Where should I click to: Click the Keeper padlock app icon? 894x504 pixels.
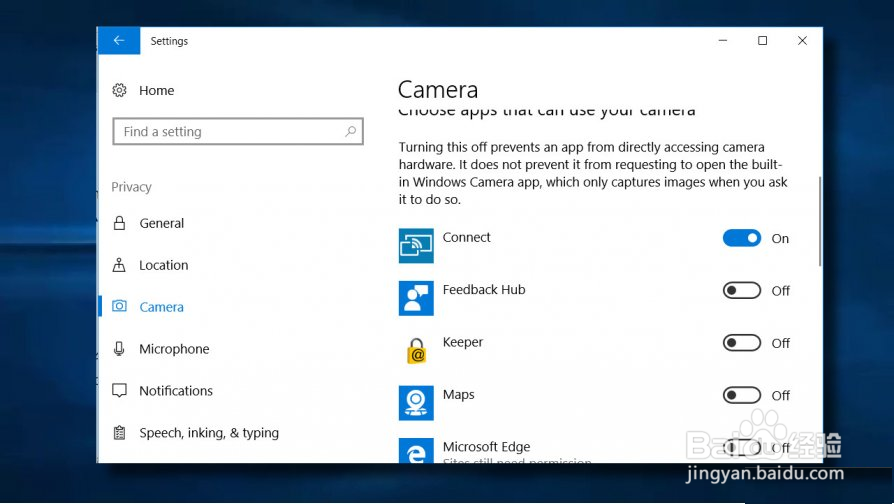point(416,351)
